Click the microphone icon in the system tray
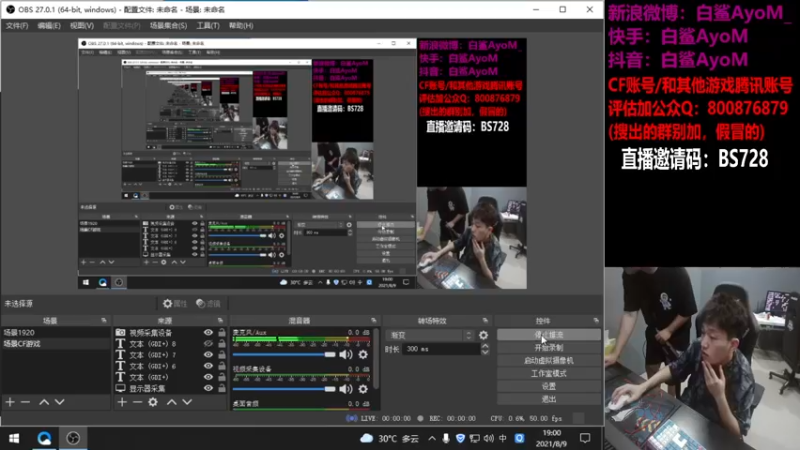The image size is (800, 450). click(446, 438)
